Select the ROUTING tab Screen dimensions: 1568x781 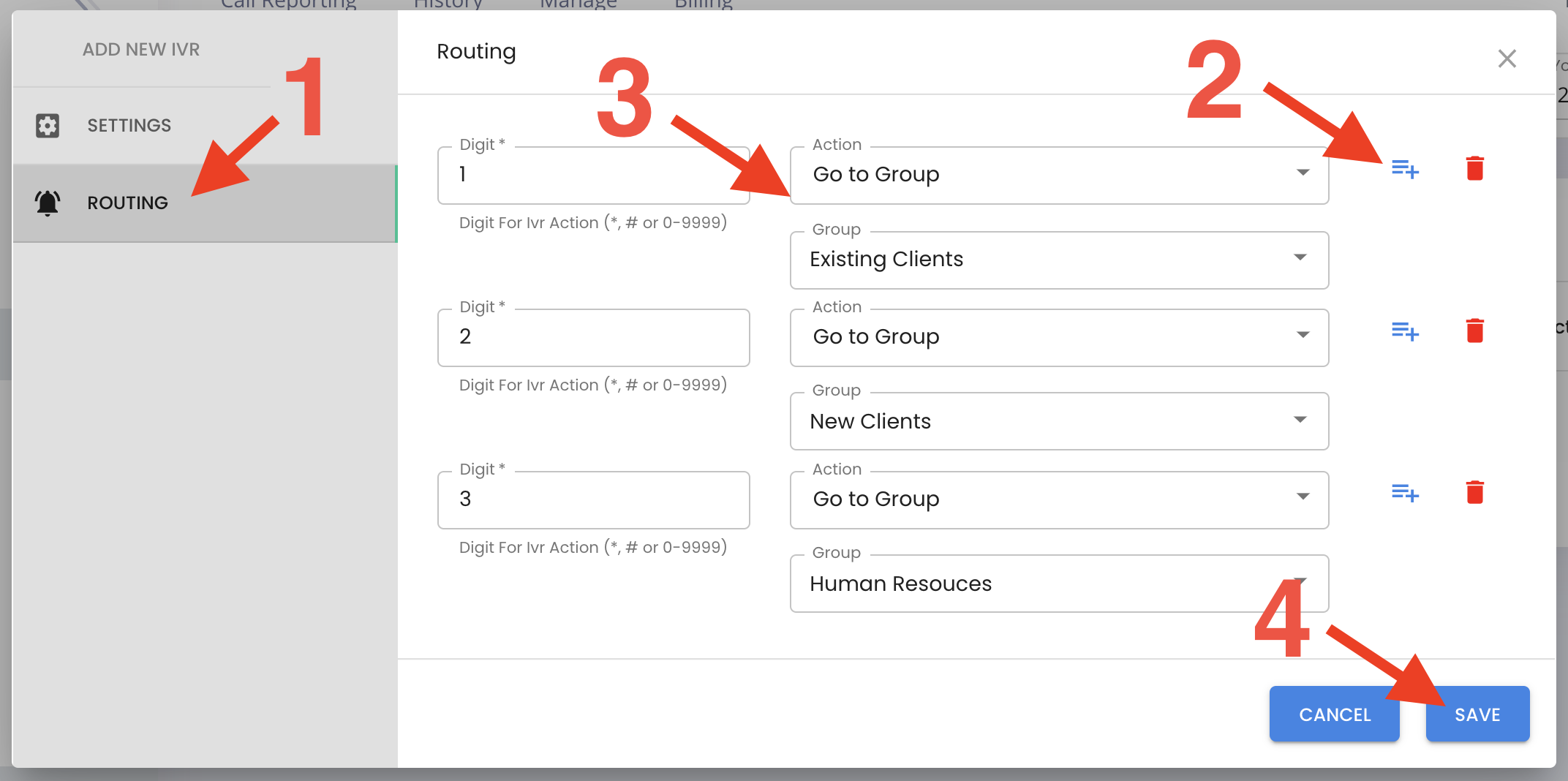[x=205, y=203]
